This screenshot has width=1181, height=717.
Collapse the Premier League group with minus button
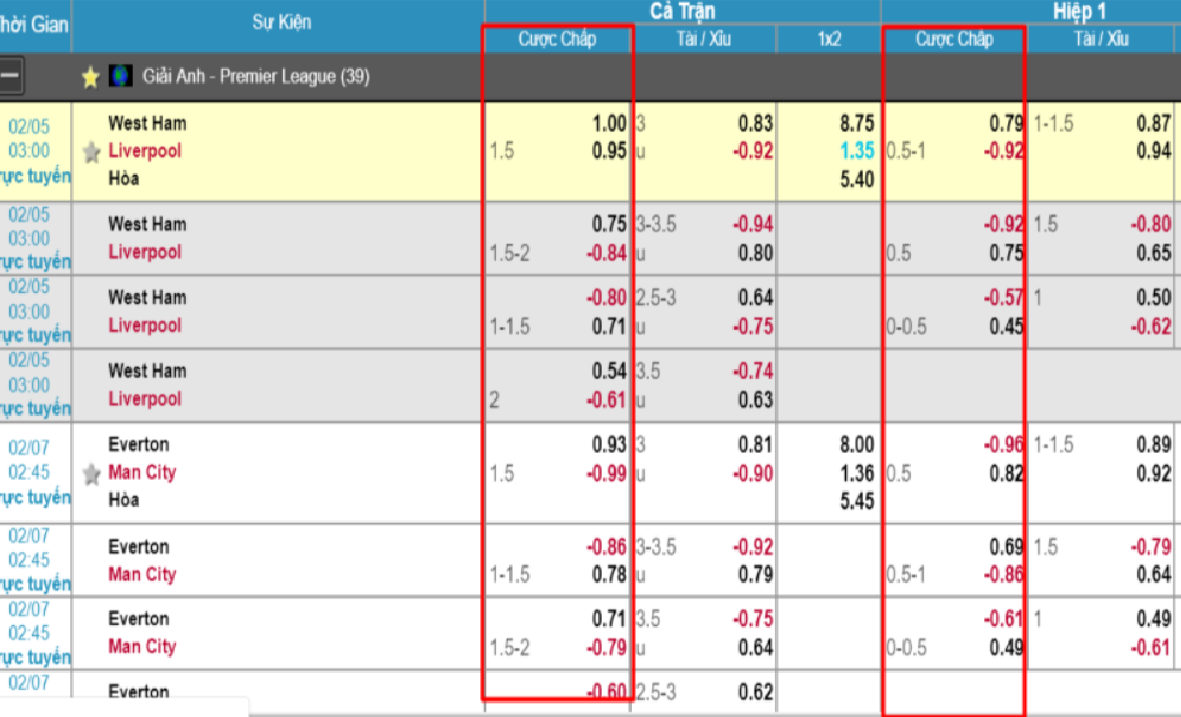pyautogui.click(x=10, y=76)
